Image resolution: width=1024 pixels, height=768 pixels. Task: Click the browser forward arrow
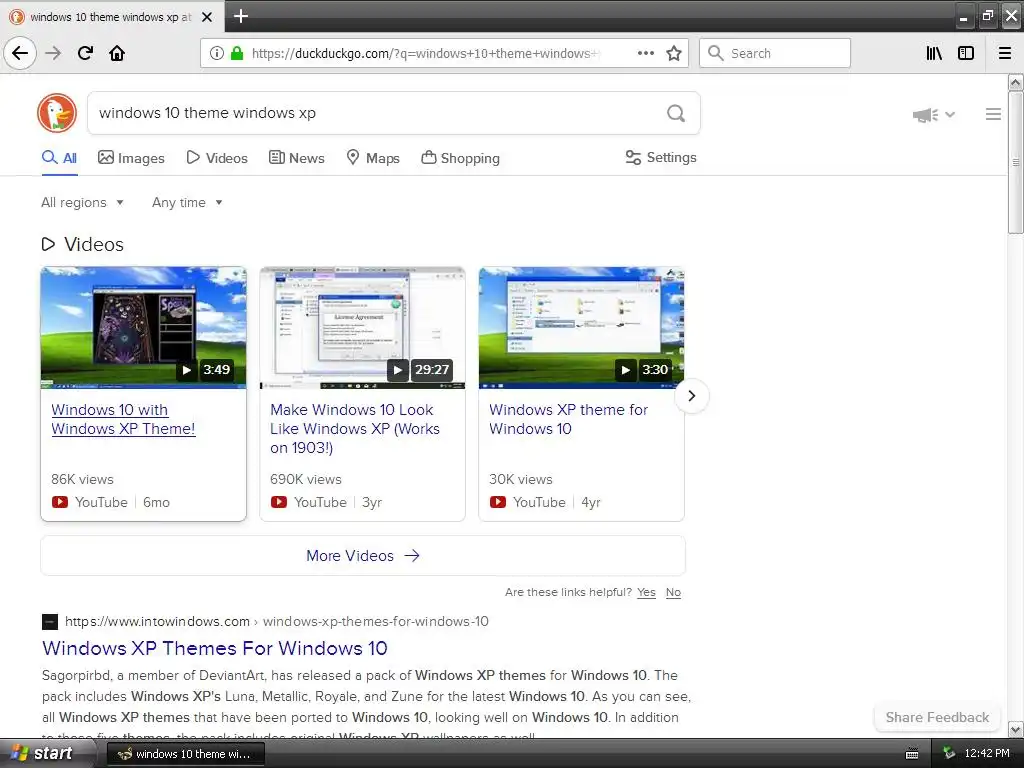click(53, 53)
